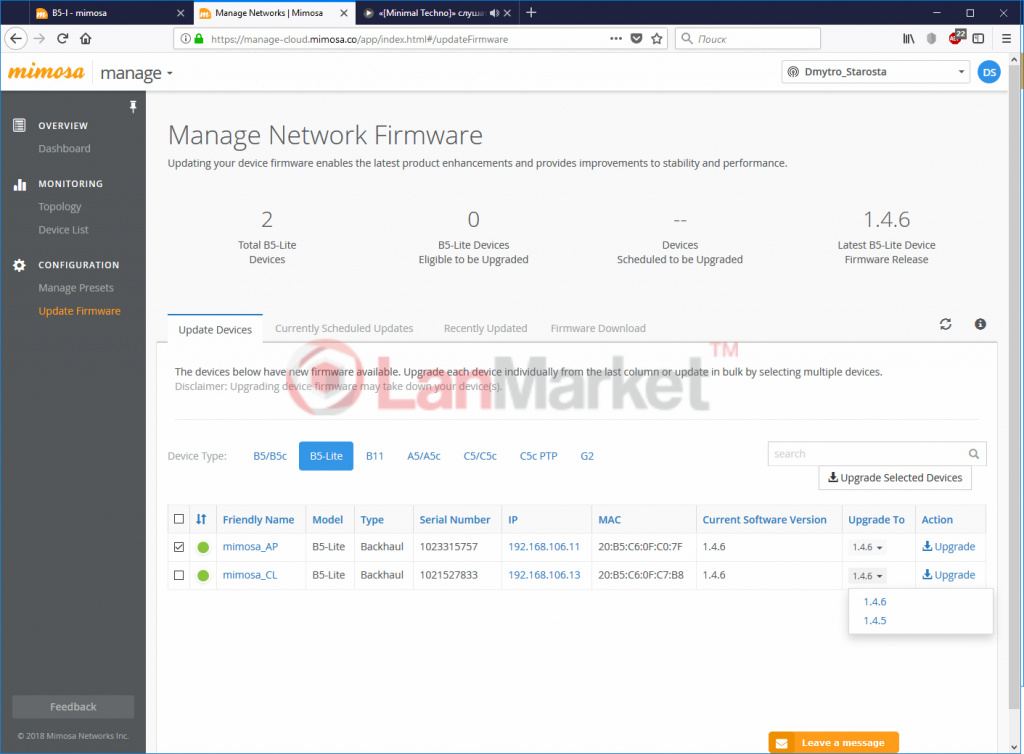Click the device search input field
This screenshot has width=1024, height=754.
(x=865, y=453)
